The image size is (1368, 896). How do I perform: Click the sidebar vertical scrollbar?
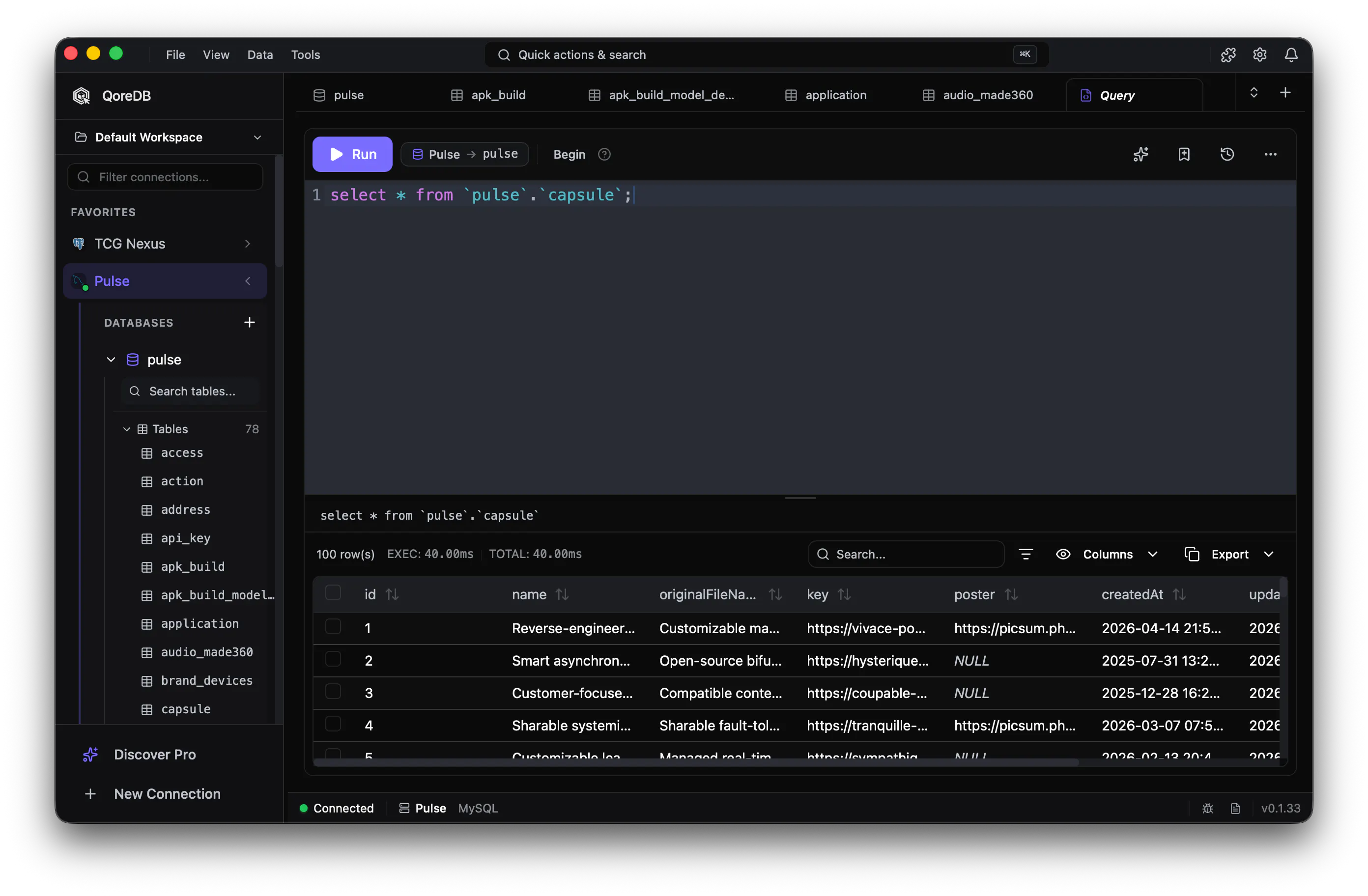(x=279, y=212)
